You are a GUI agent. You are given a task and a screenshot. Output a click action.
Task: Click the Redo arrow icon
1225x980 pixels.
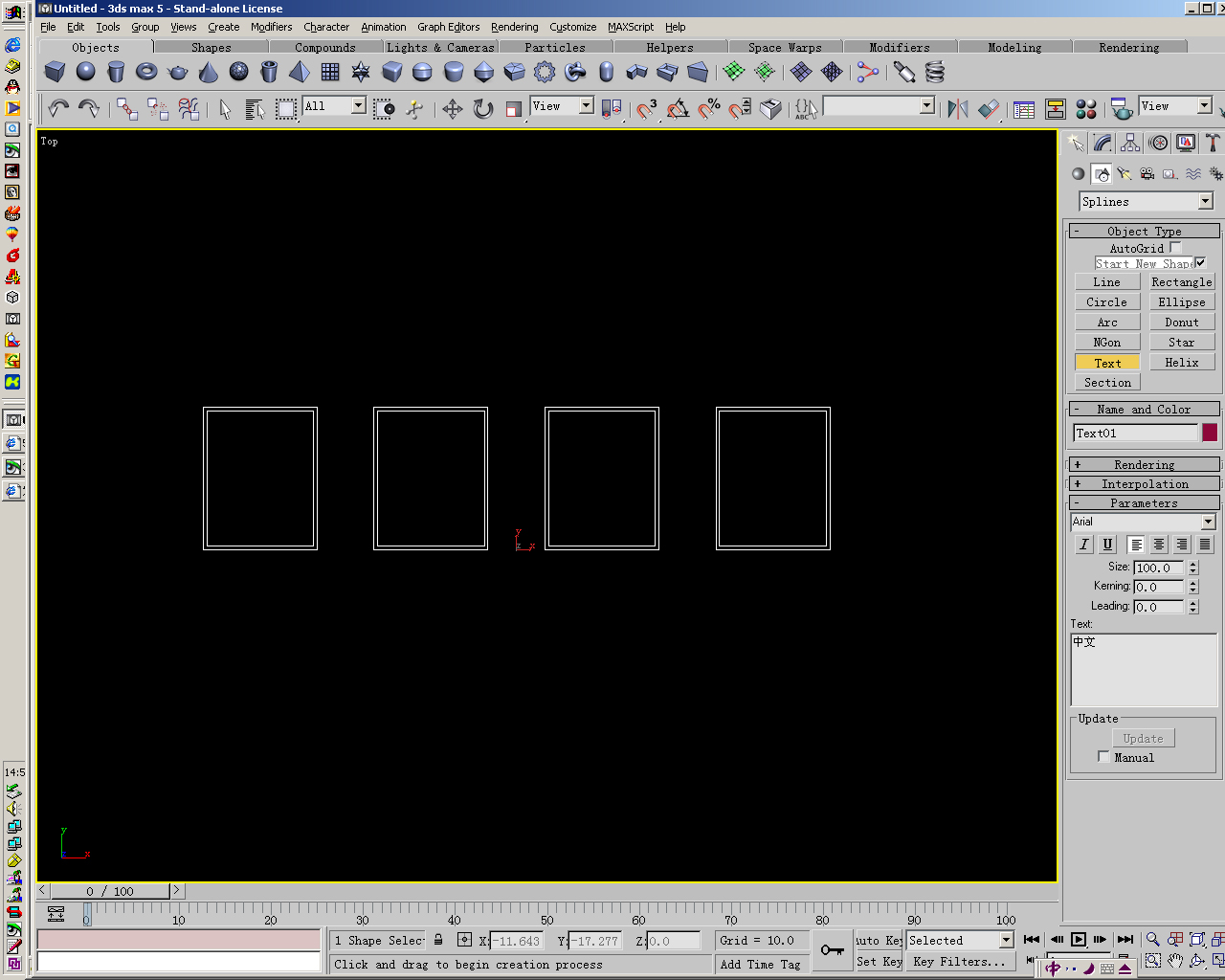tap(89, 108)
